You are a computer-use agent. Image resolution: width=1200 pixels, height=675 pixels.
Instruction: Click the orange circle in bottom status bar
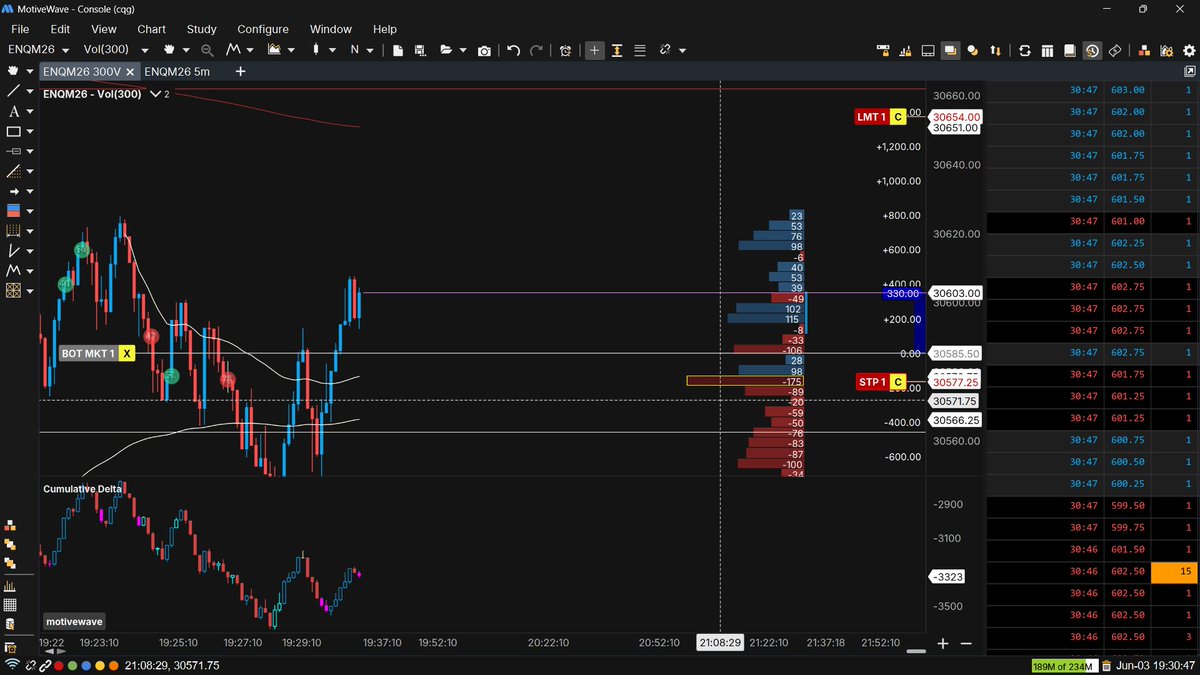tap(113, 665)
